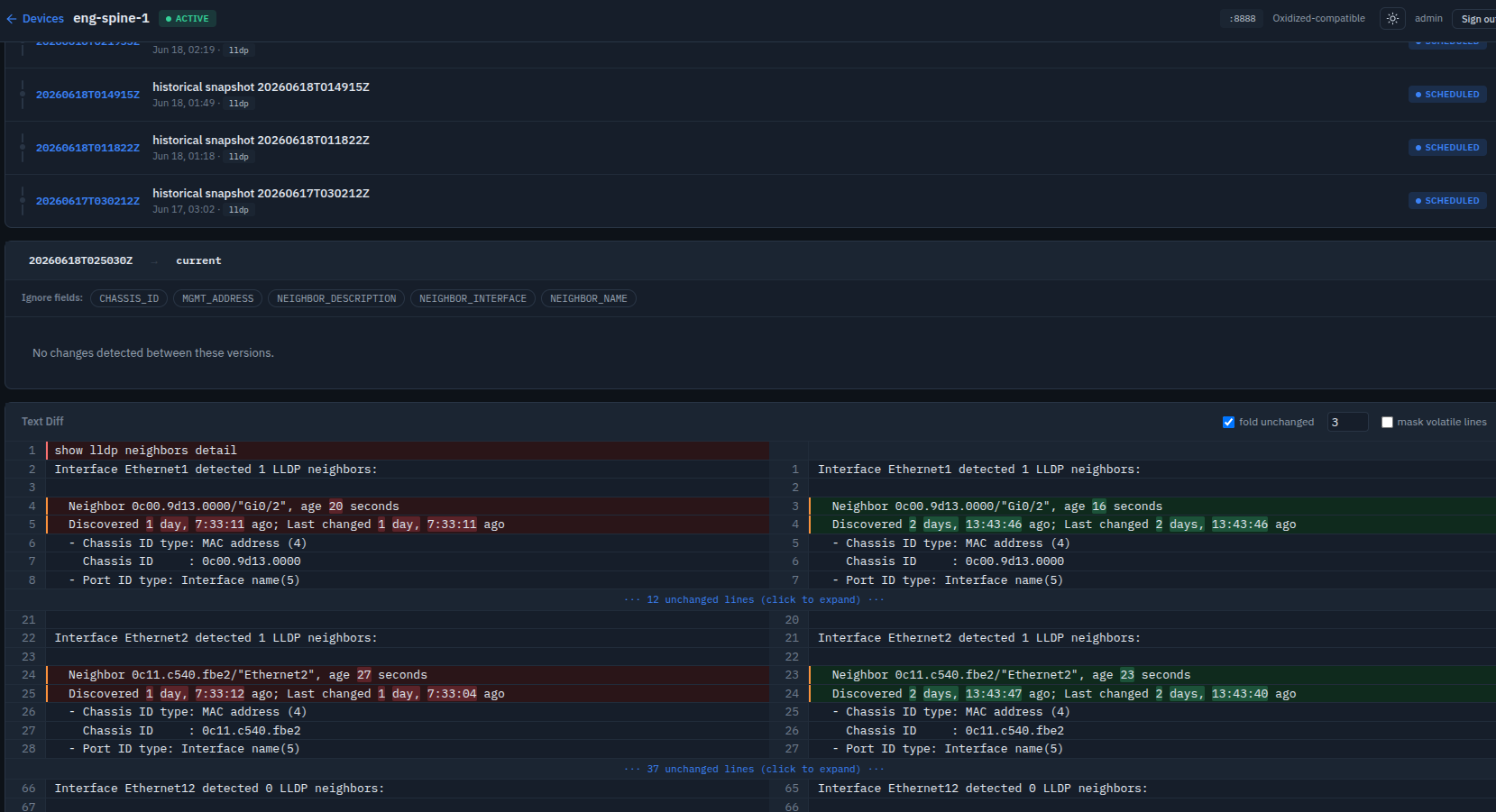Image resolution: width=1496 pixels, height=812 pixels.
Task: Click SCHEDULED badge for snapshot 20260617T030212Z
Action: (1447, 200)
